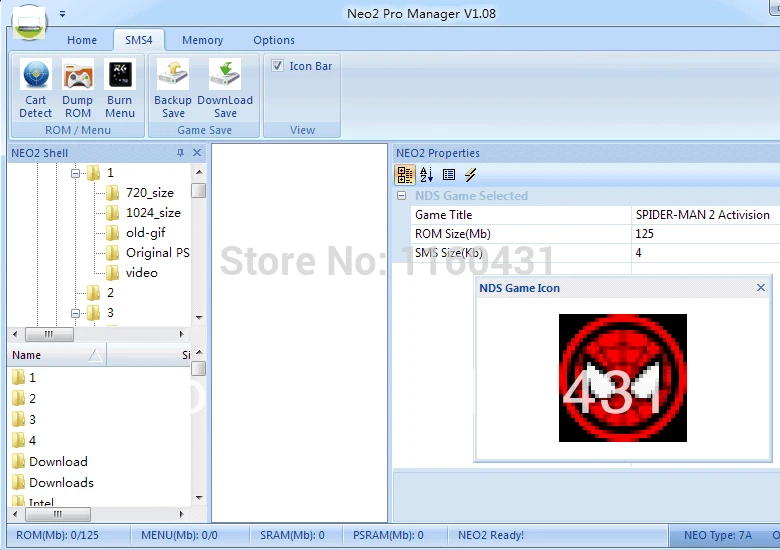Close the NDS Game Icon popup
This screenshot has height=550, width=780.
coord(761,287)
